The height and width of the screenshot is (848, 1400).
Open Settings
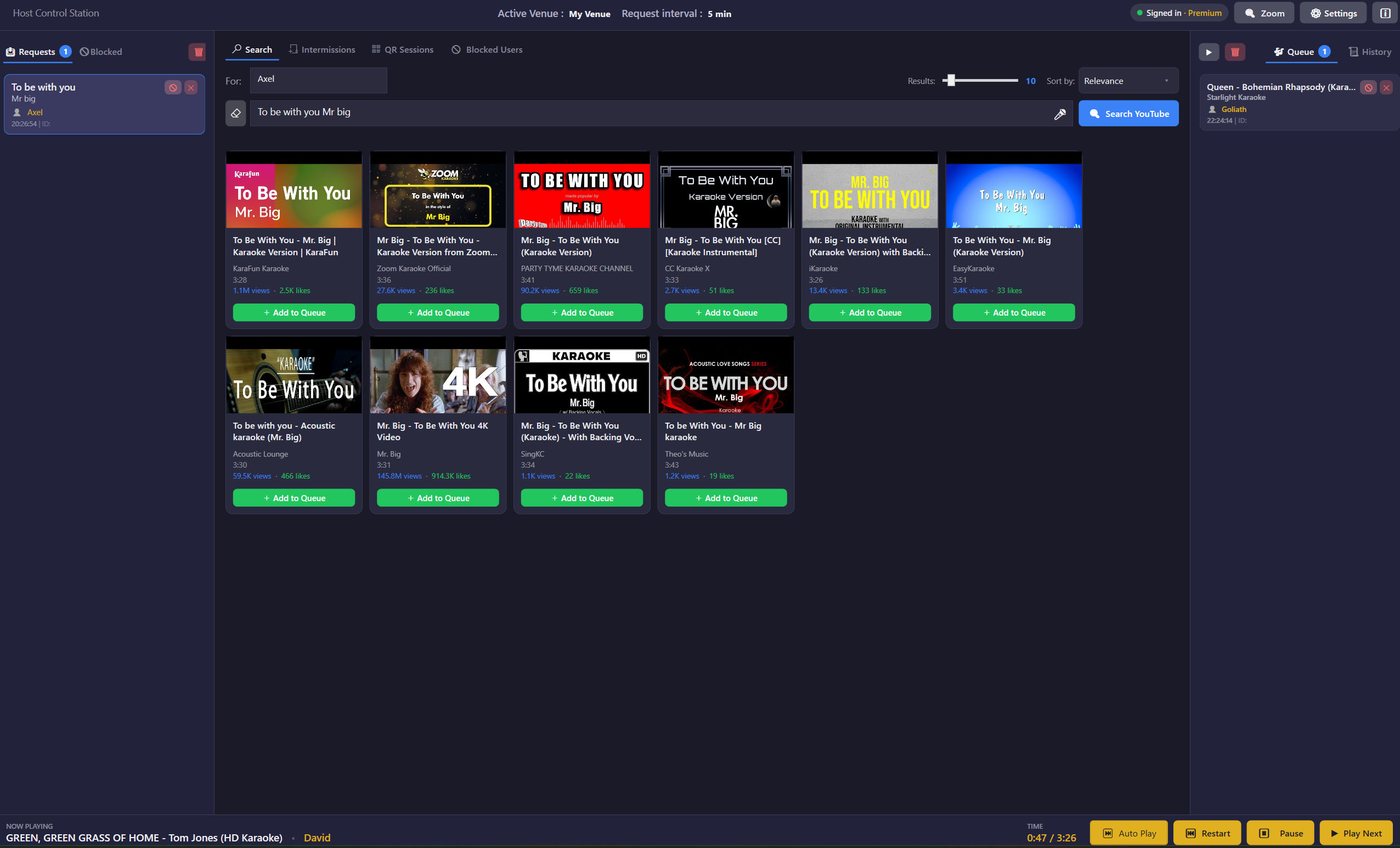pyautogui.click(x=1333, y=13)
